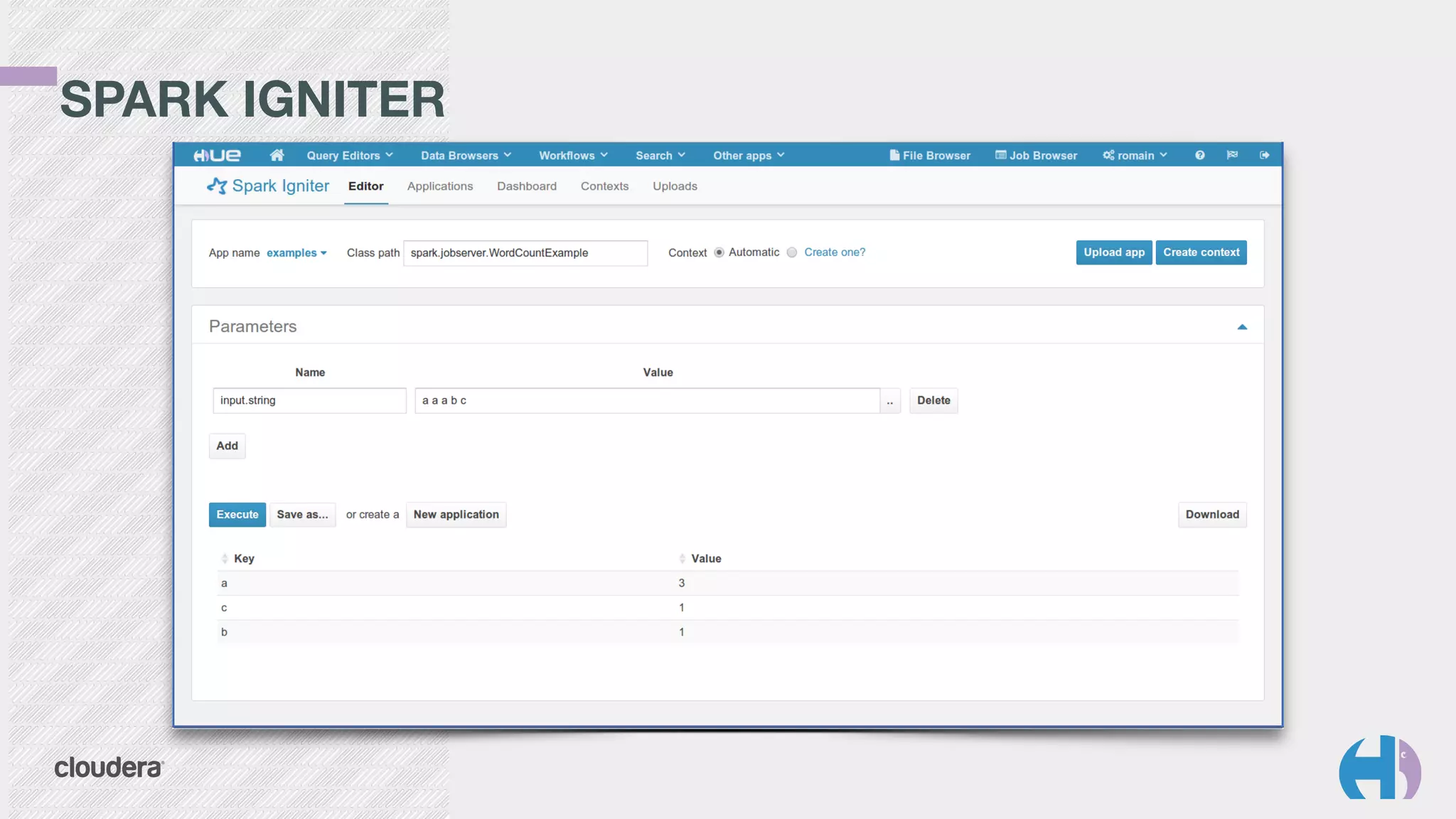Click the Class path input field
This screenshot has width=1456, height=819.
525,253
